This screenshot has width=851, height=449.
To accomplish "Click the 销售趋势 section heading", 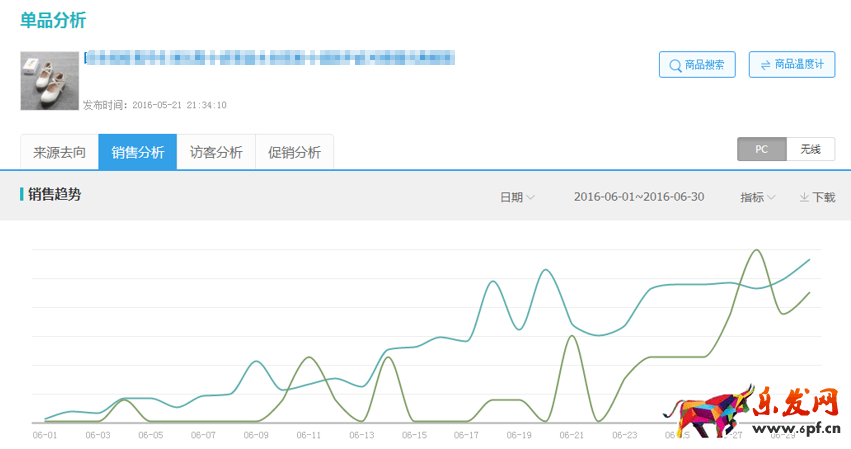I will coord(54,194).
